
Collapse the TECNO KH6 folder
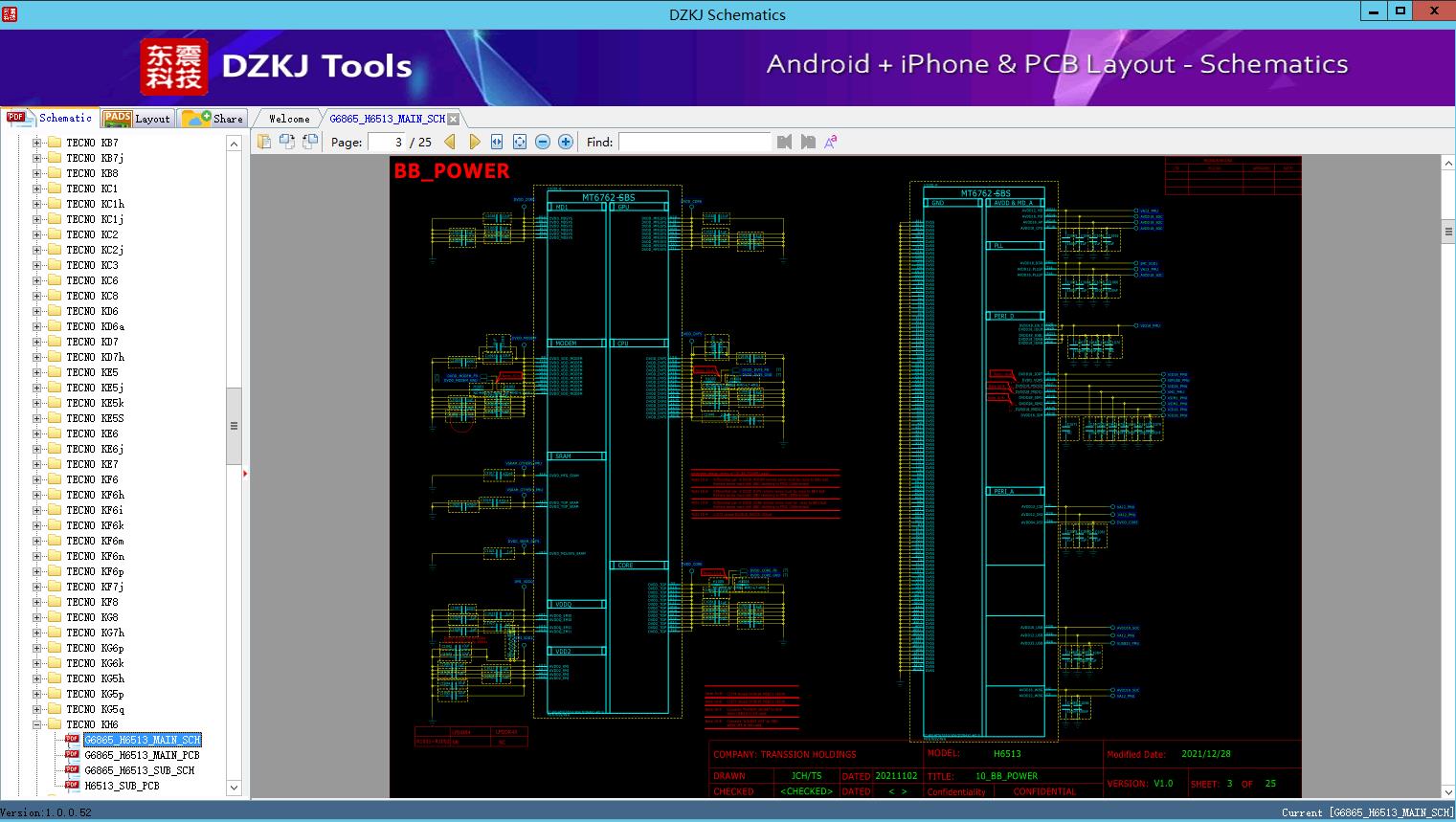coord(36,724)
